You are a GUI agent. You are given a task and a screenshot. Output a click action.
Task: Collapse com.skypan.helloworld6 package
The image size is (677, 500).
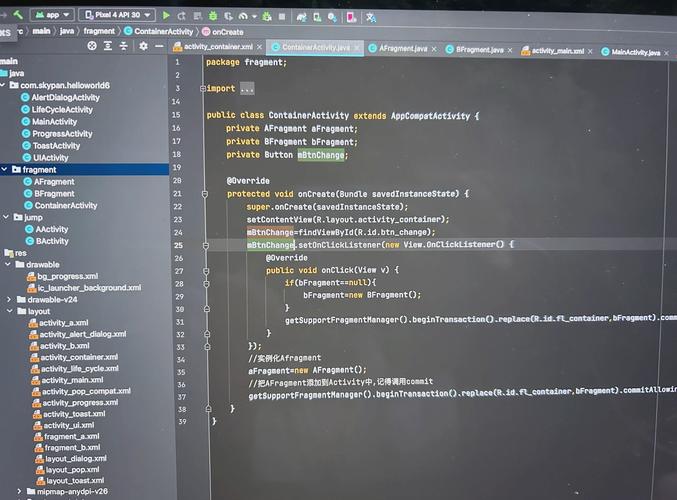coord(3,85)
